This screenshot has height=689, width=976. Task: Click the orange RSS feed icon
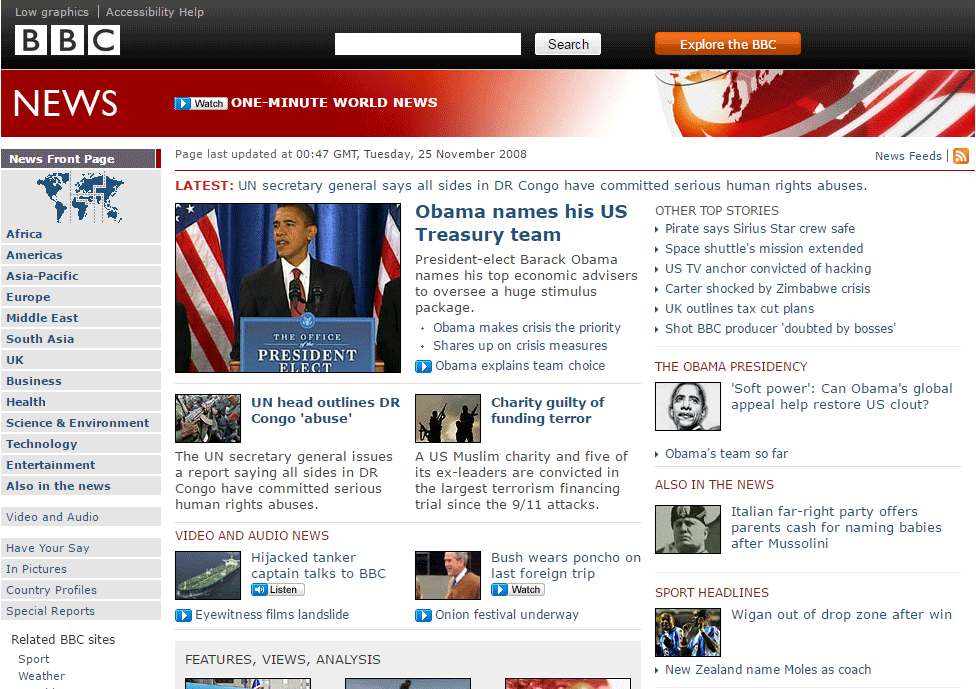tap(960, 156)
